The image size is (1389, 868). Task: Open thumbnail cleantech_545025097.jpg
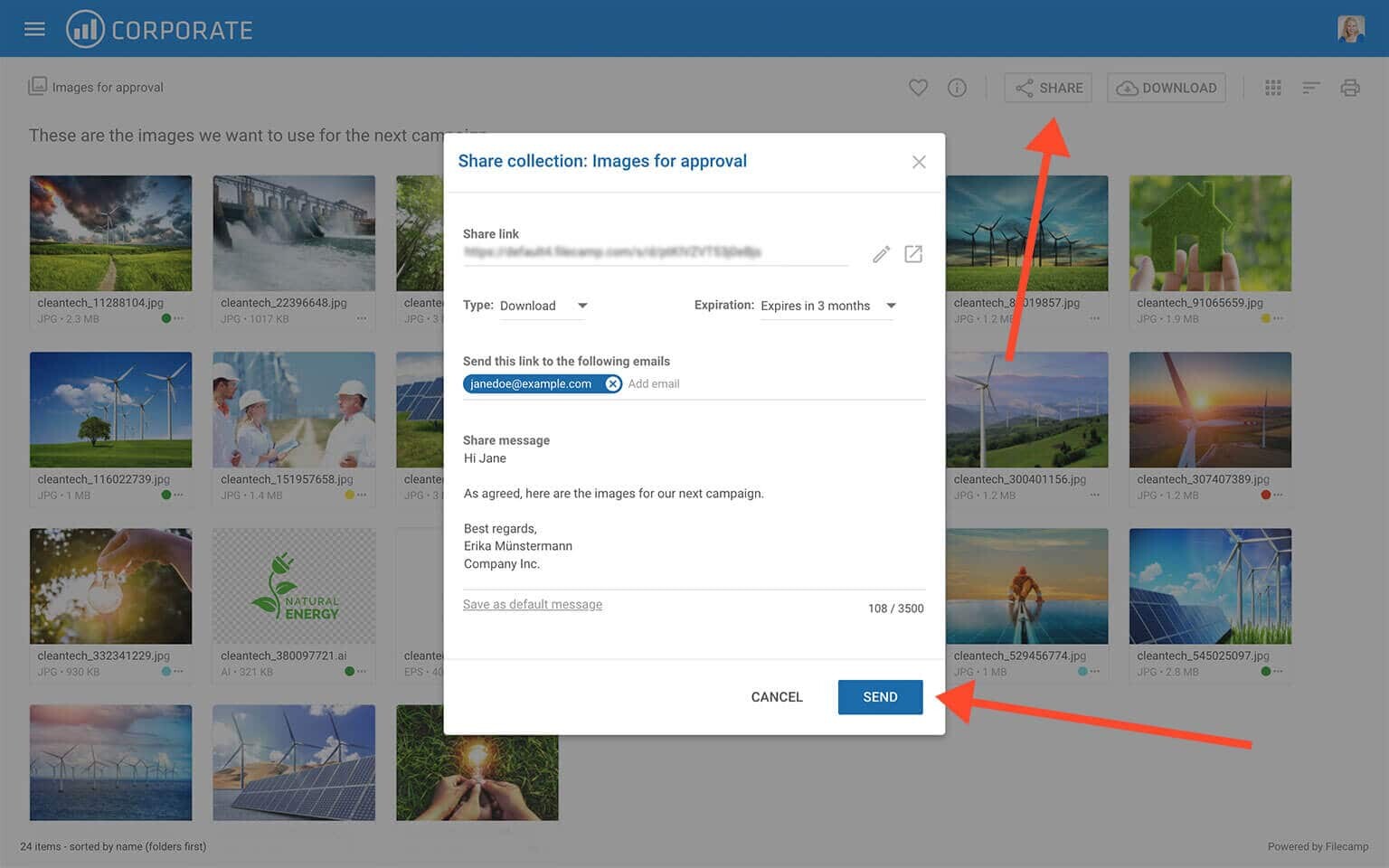[1210, 586]
